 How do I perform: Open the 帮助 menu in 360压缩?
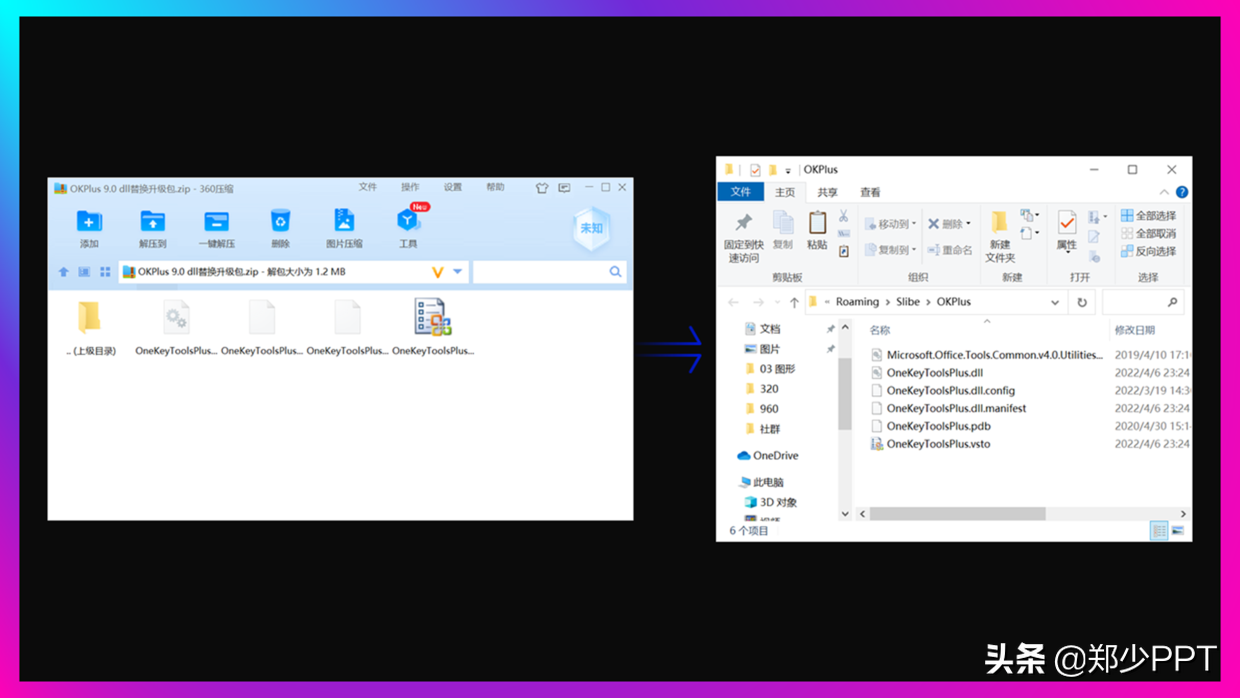(495, 187)
